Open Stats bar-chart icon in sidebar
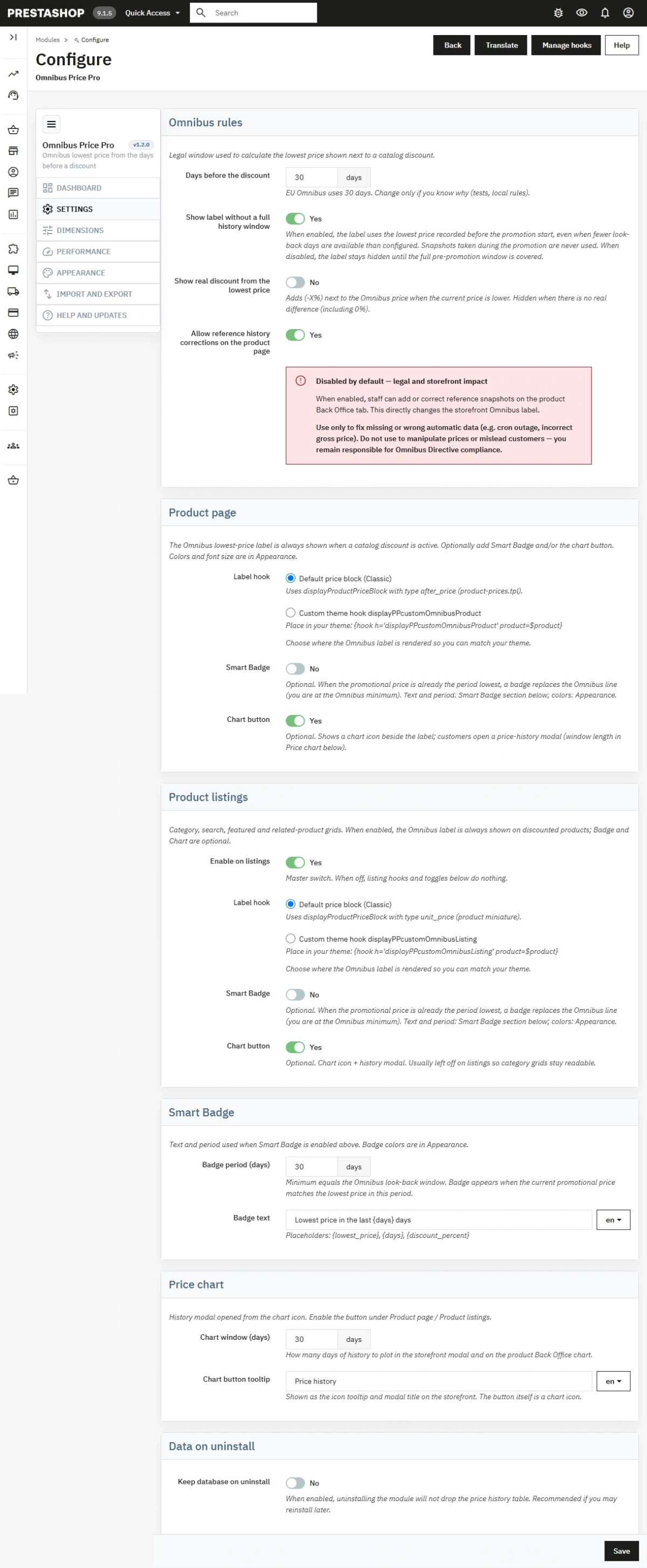 13,214
